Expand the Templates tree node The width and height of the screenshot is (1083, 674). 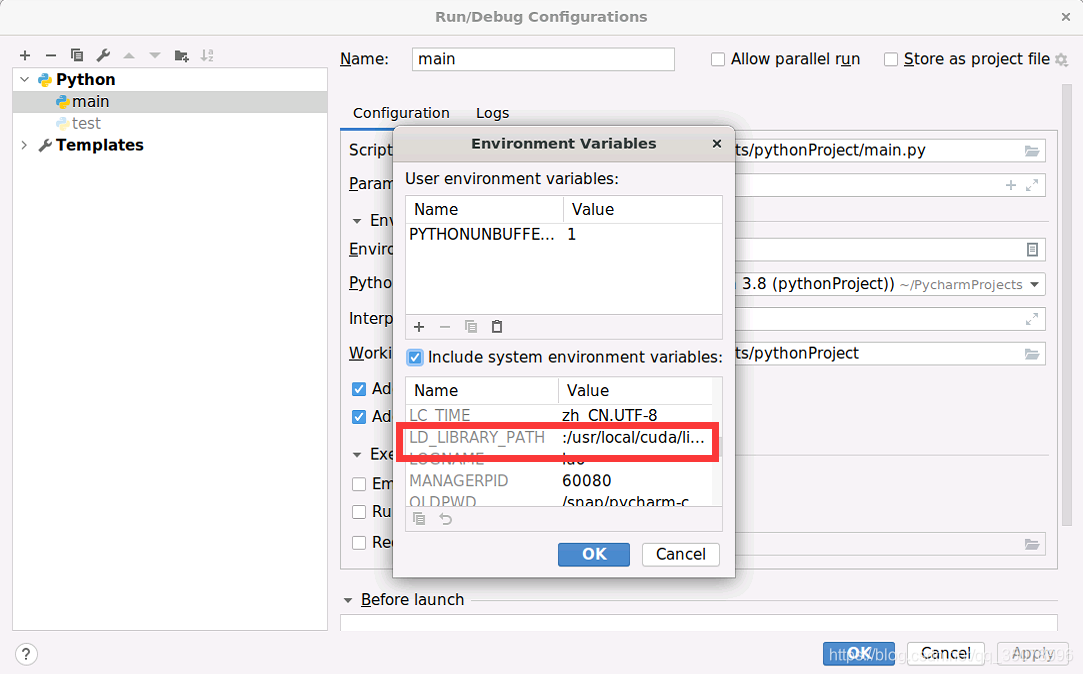(25, 145)
